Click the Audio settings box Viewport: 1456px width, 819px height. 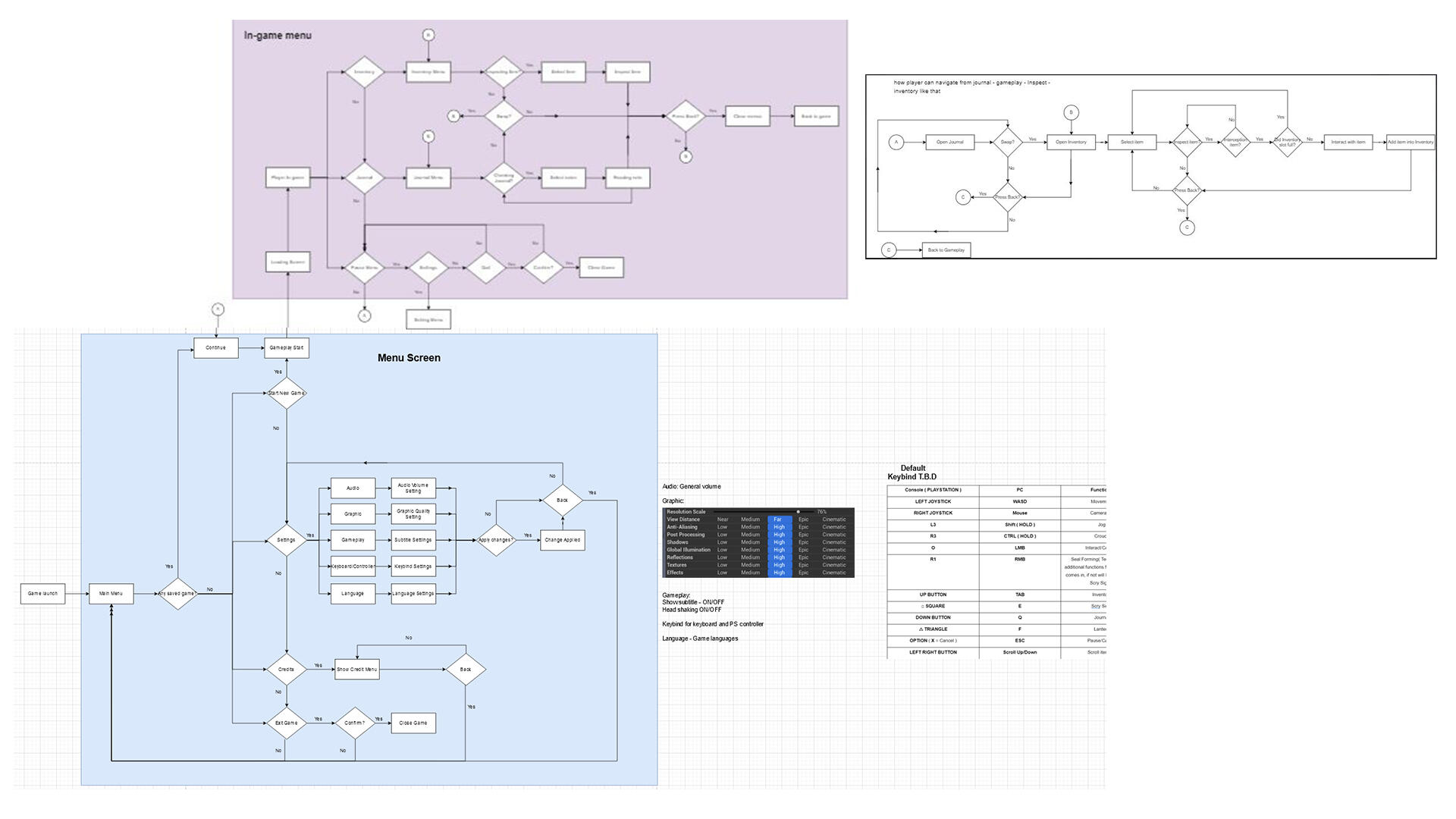(x=353, y=488)
